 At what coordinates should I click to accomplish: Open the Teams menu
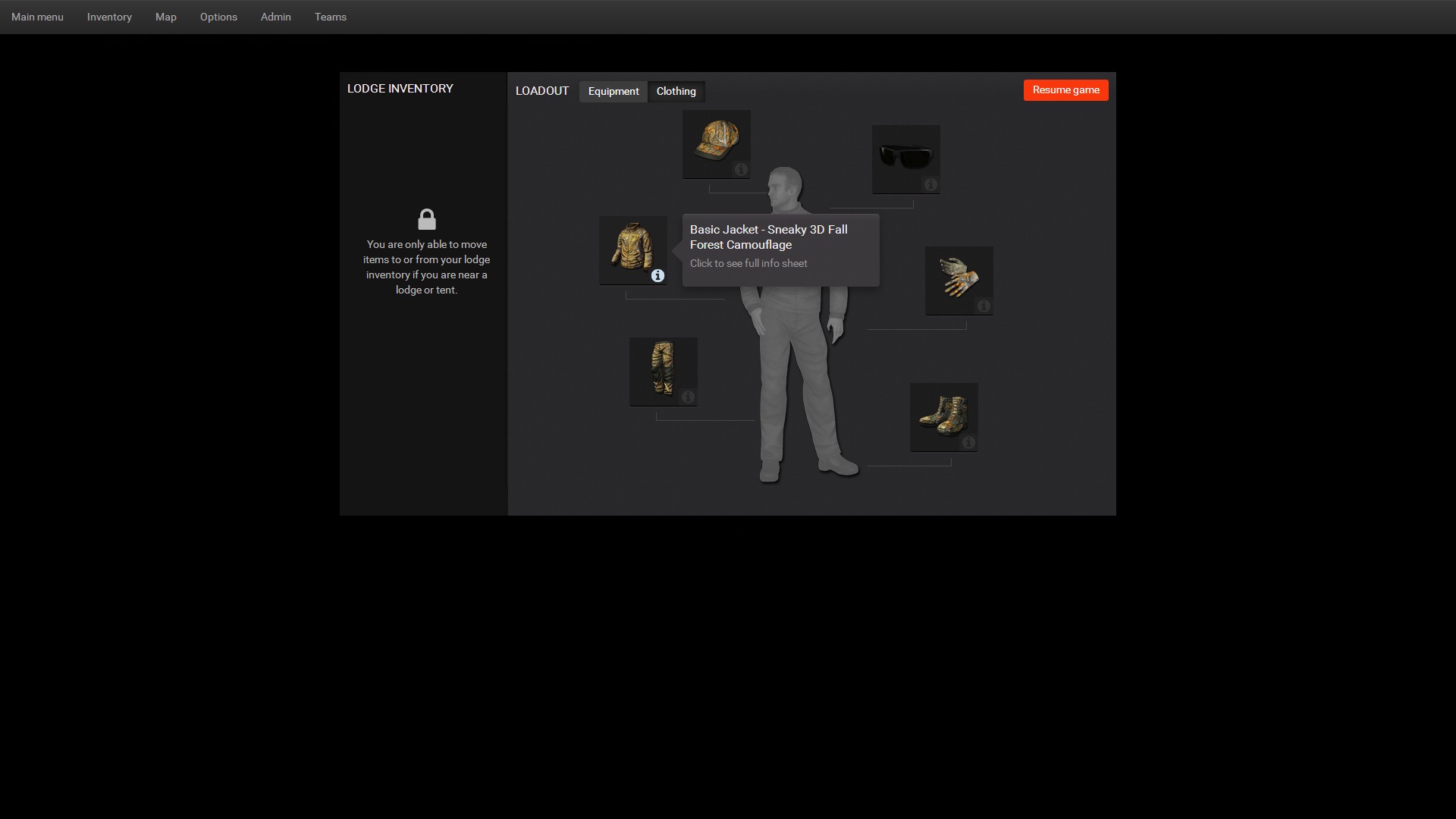point(331,17)
